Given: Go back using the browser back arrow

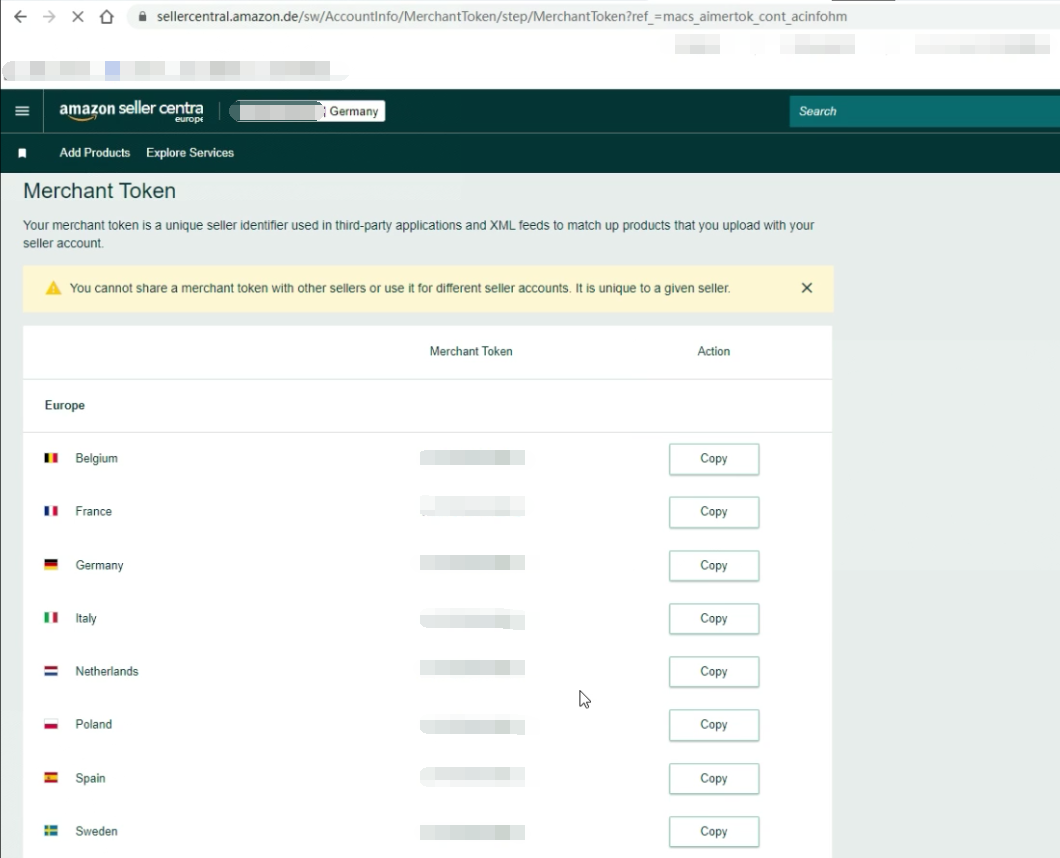Looking at the screenshot, I should pyautogui.click(x=20, y=16).
